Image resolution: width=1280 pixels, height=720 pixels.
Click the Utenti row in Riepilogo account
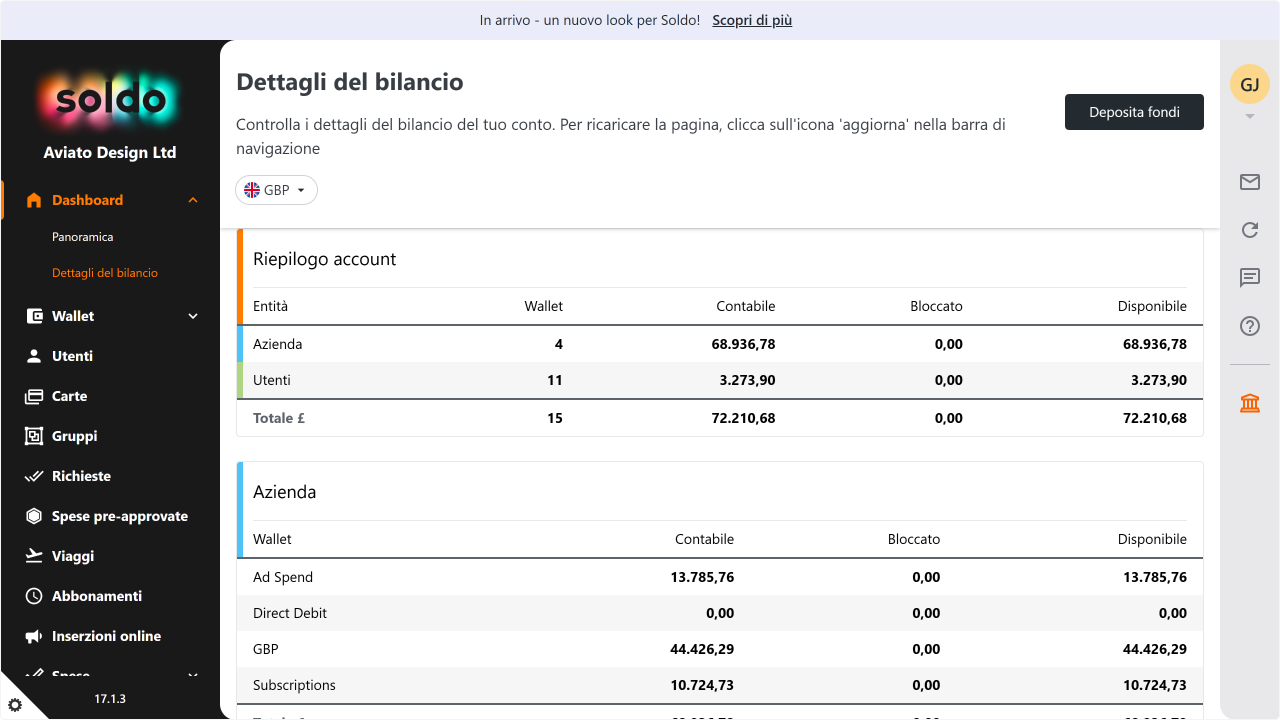point(720,380)
